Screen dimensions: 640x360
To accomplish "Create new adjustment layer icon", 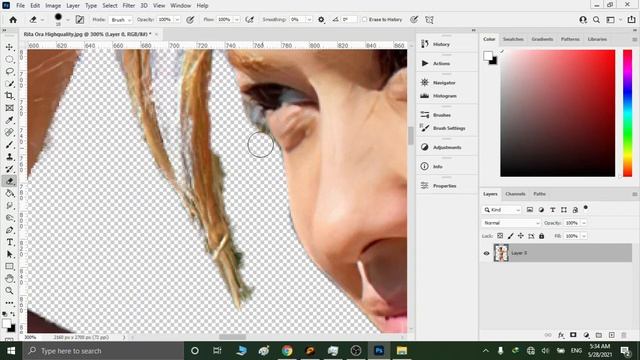I will 586,335.
